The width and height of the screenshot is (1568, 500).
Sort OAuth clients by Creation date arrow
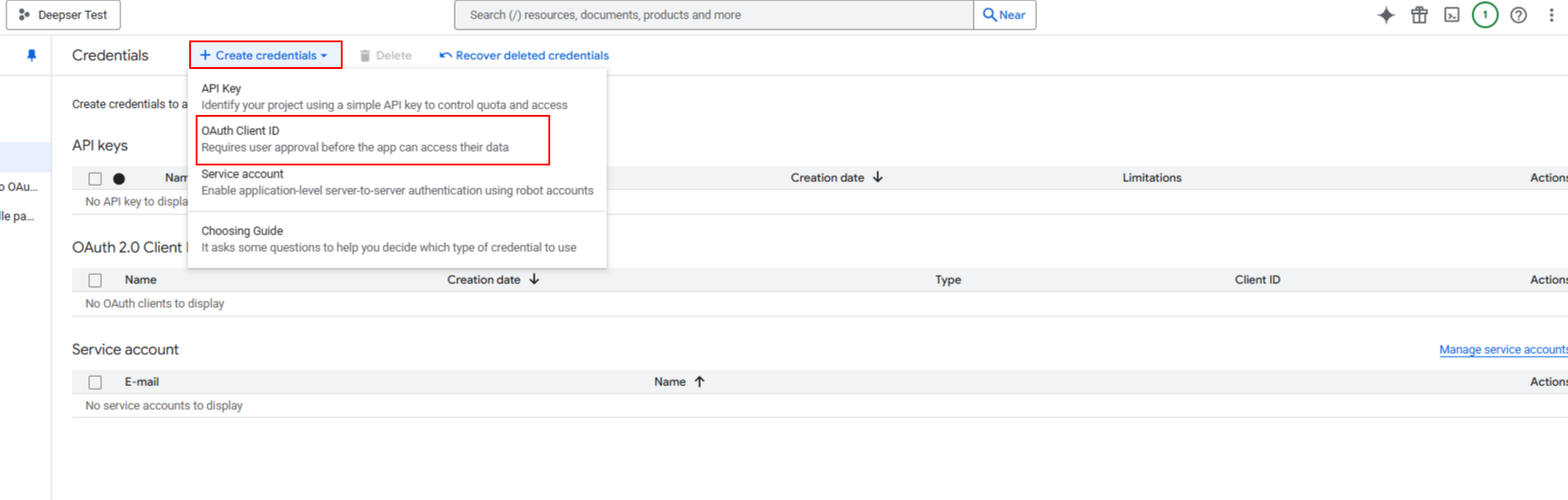point(534,279)
